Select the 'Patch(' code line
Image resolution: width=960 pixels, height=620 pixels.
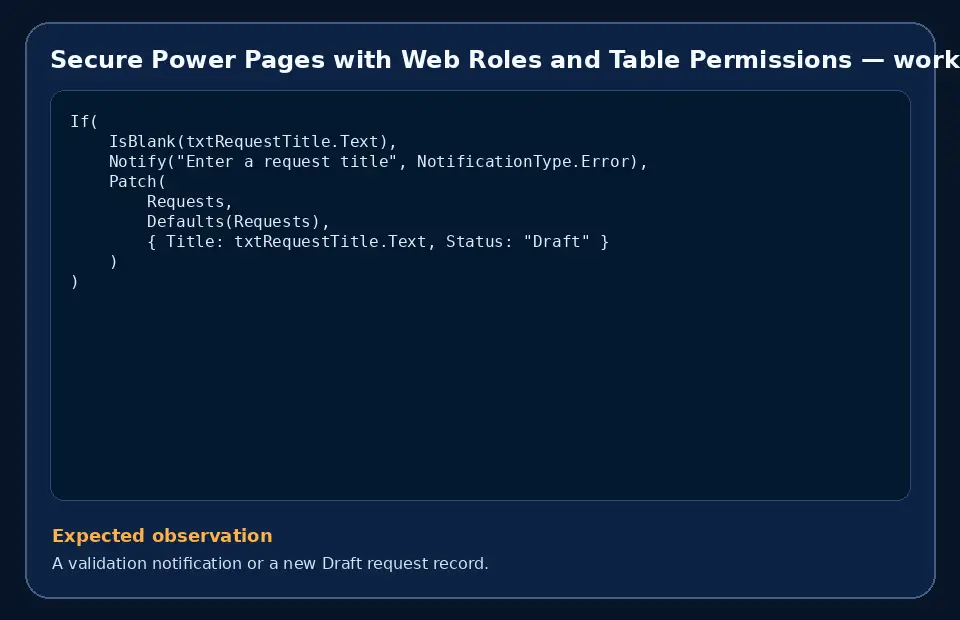(x=137, y=182)
